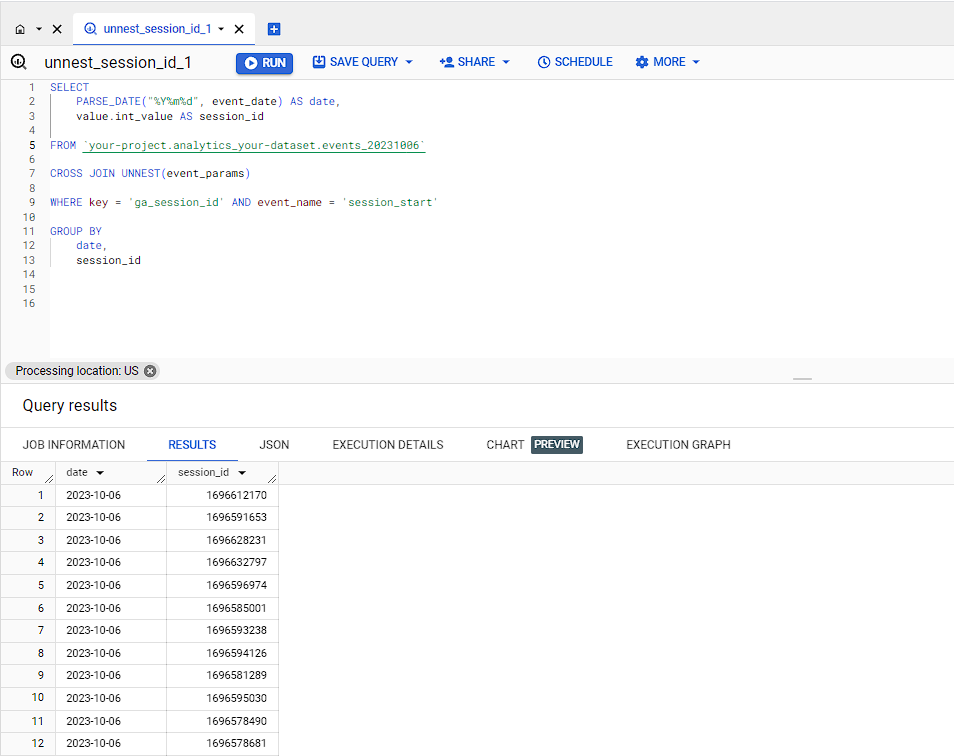This screenshot has height=756, width=954.
Task: Close the unnest_session_id_1 tab
Action: coord(239,29)
